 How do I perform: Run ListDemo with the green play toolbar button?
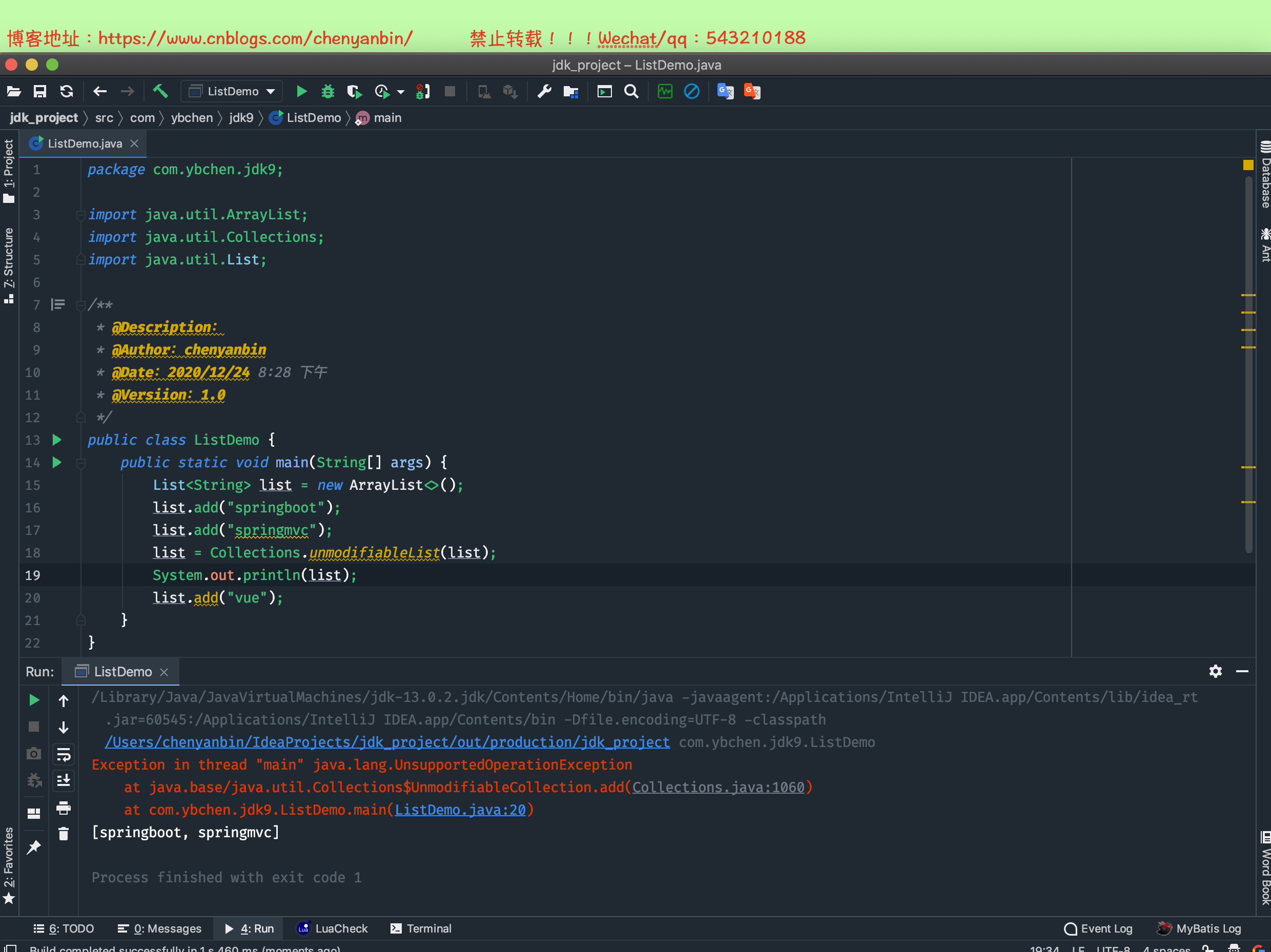tap(301, 91)
